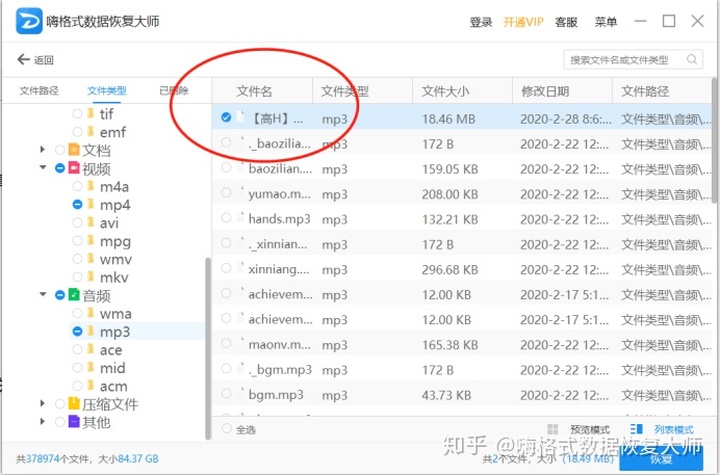Toggle the mp4 folder checkbox
The height and width of the screenshot is (475, 720).
78,204
